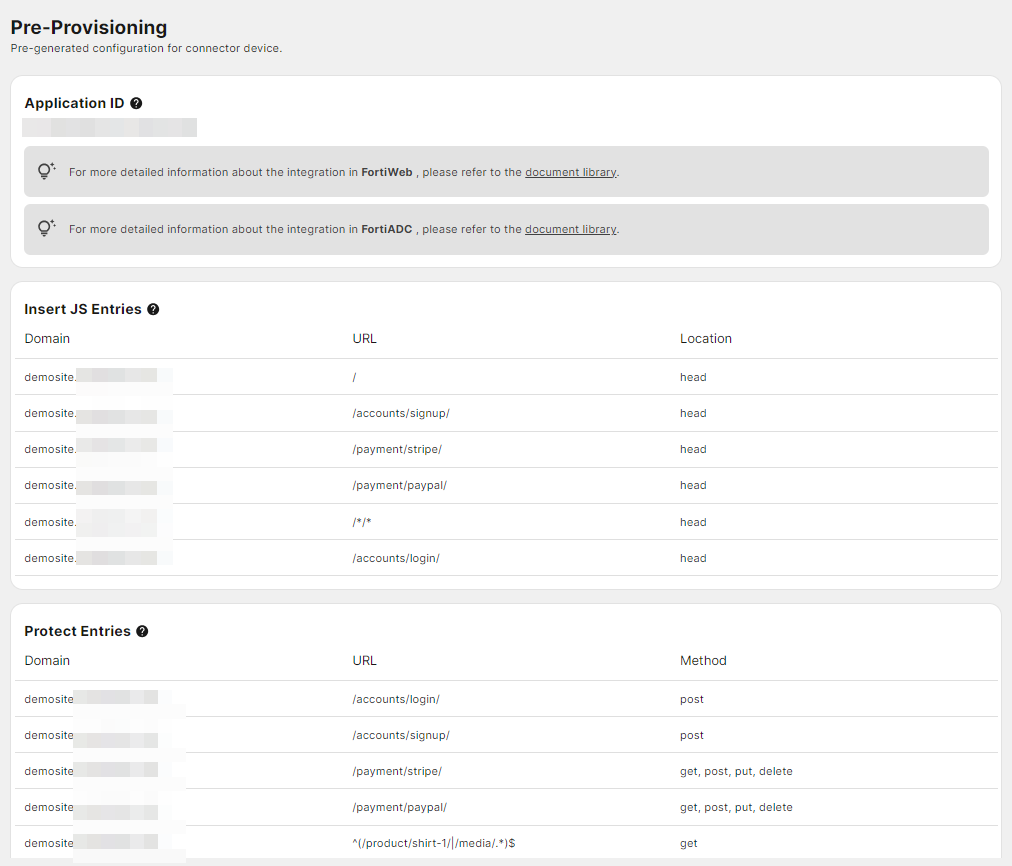Screen dimensions: 1012x866
Task: Click the Domain column header in Insert JS Entries
Action: coord(47,338)
